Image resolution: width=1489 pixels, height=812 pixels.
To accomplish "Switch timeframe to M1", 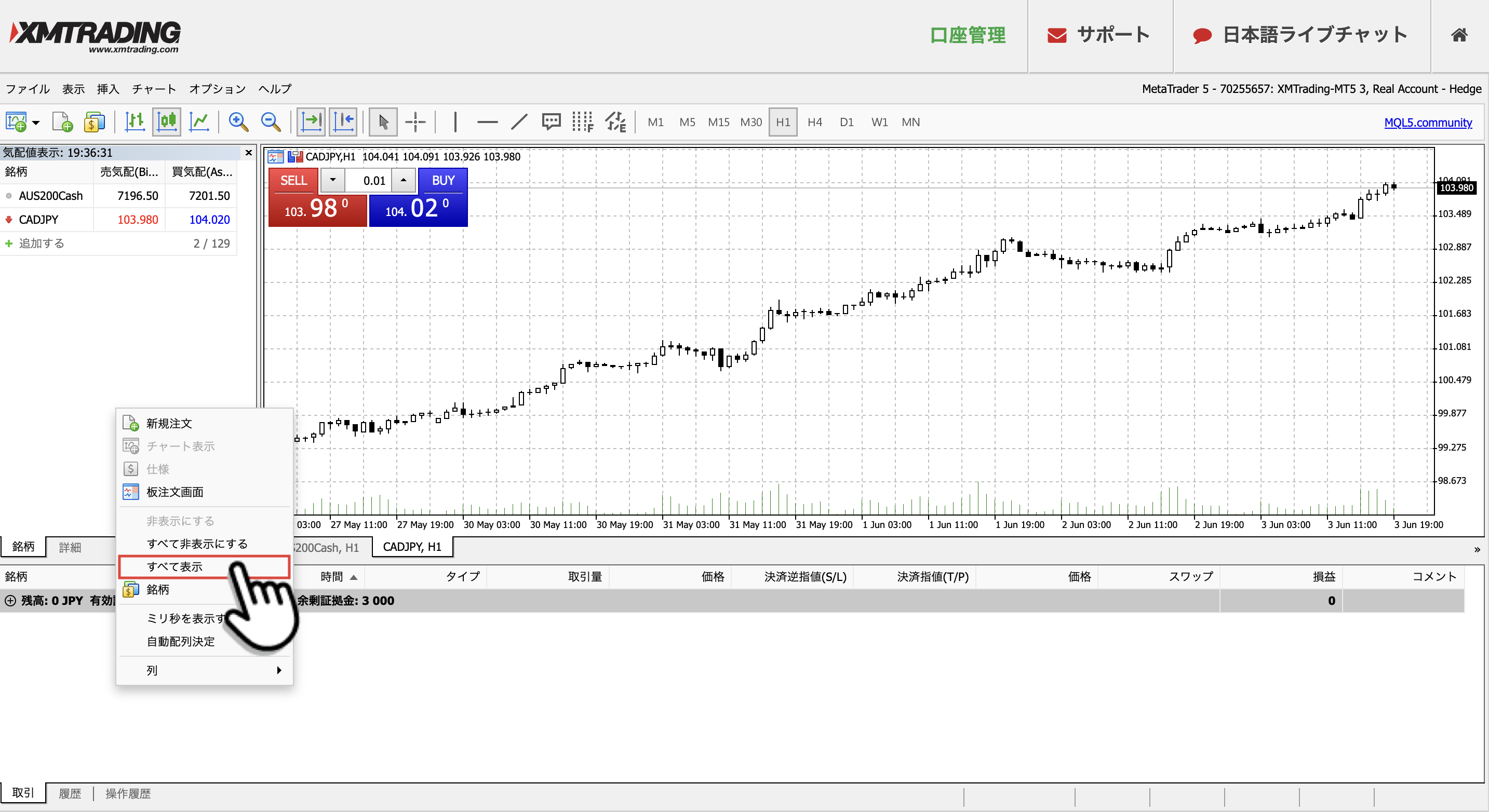I will pyautogui.click(x=655, y=122).
